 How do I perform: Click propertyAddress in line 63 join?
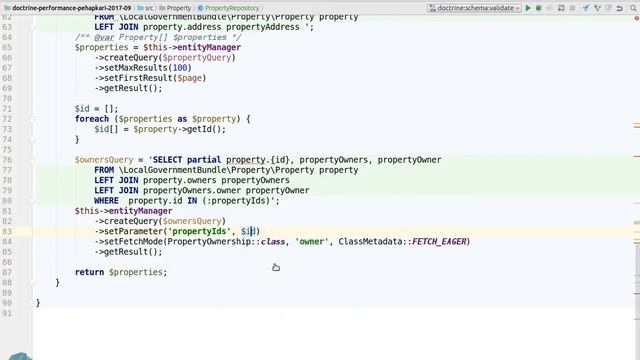[x=263, y=27]
